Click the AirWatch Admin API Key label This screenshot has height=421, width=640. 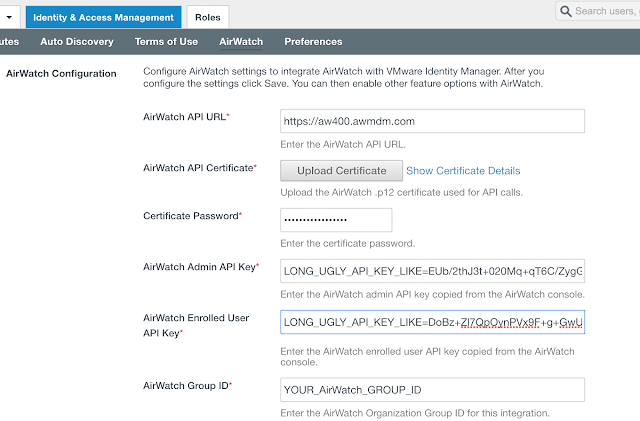(x=201, y=267)
